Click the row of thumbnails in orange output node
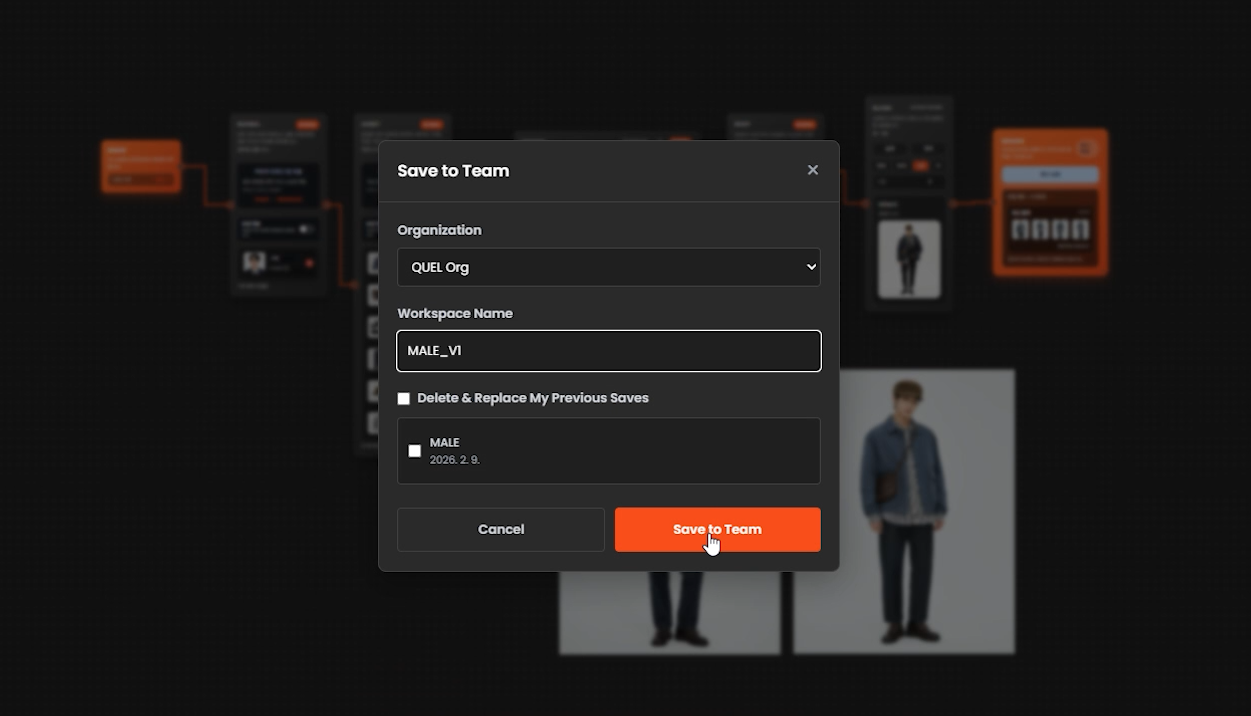 coord(1050,231)
